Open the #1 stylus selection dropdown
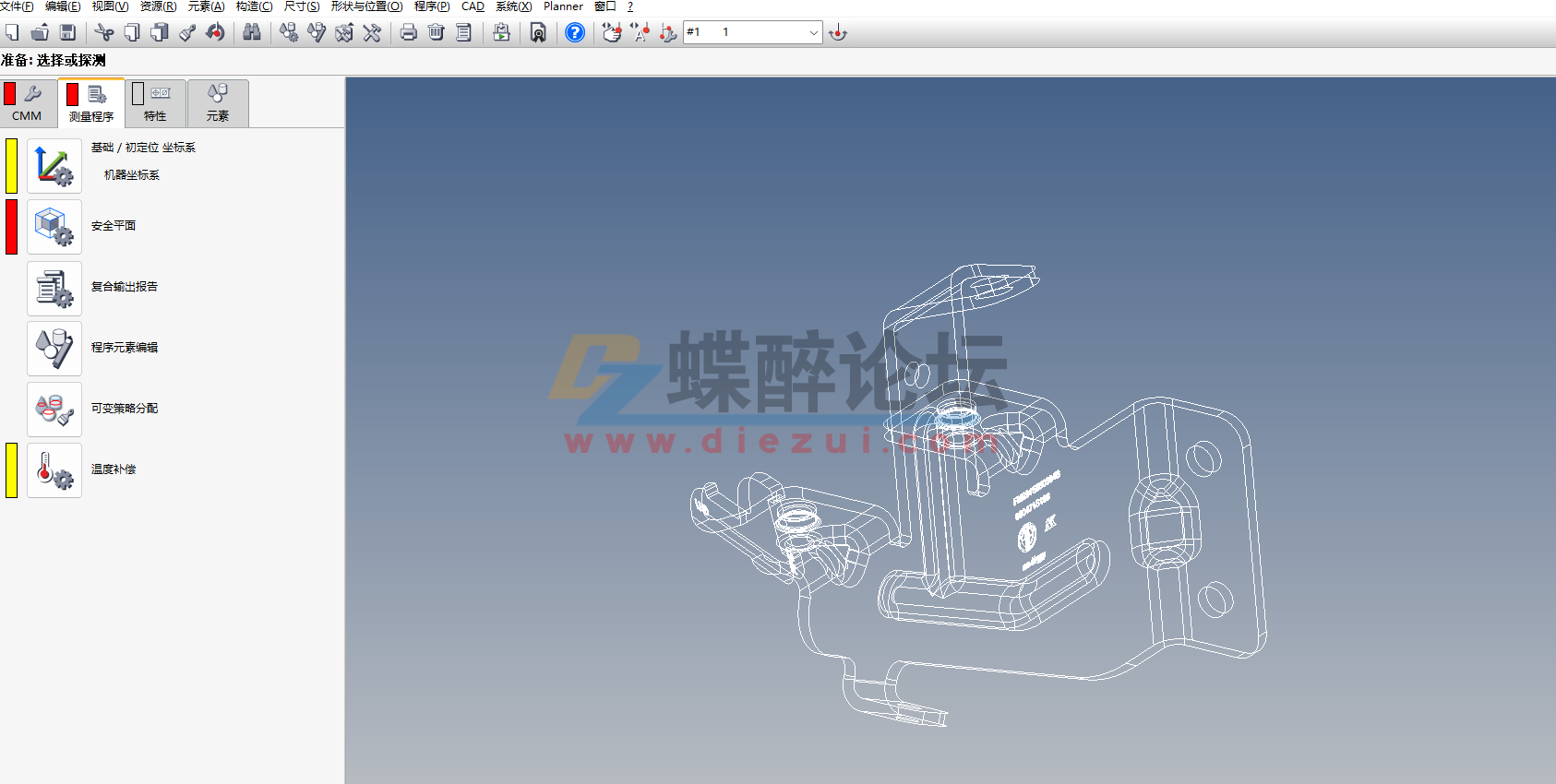The width and height of the screenshot is (1556, 784). (752, 32)
